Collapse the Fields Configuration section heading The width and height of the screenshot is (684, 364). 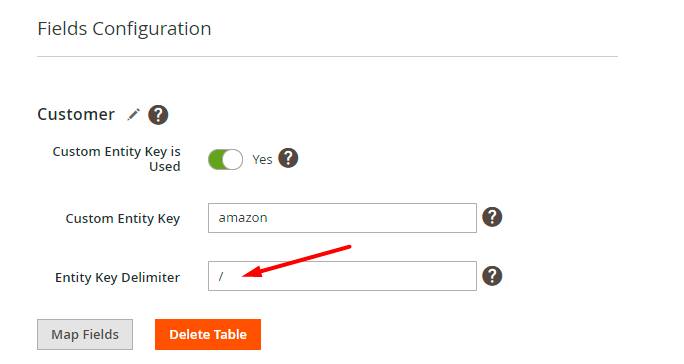coord(124,29)
